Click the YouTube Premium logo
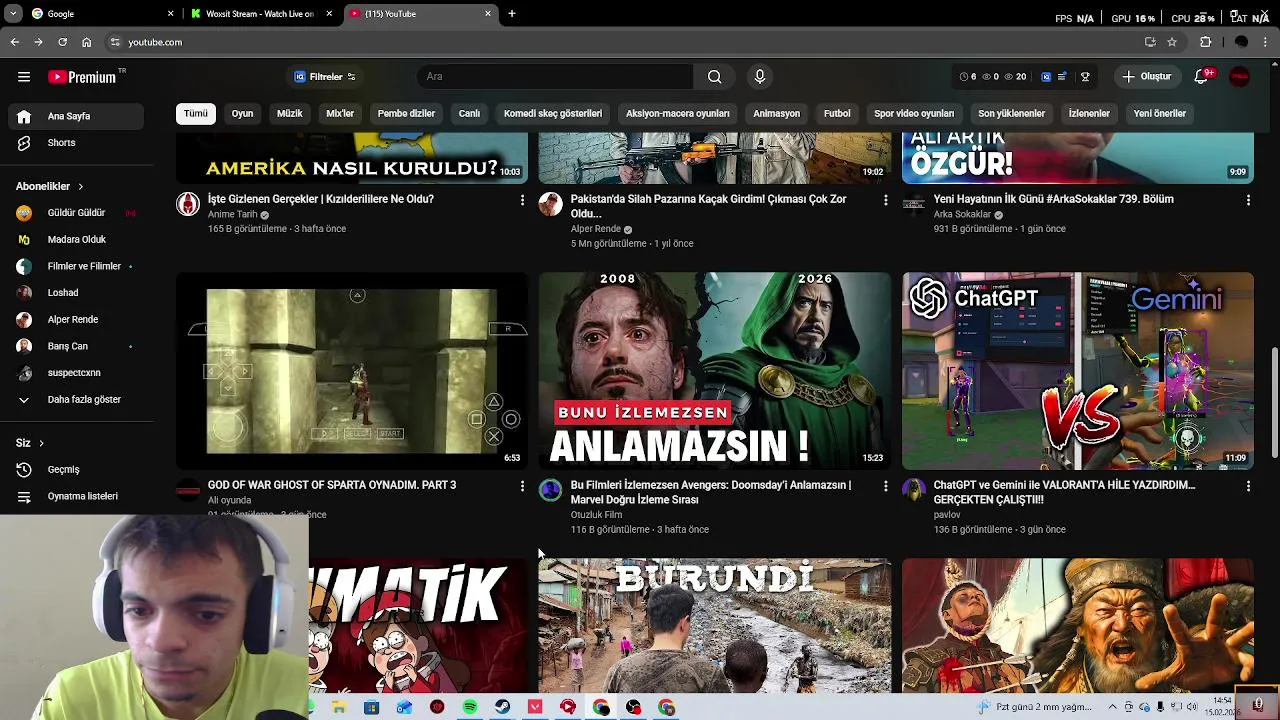 click(x=83, y=77)
